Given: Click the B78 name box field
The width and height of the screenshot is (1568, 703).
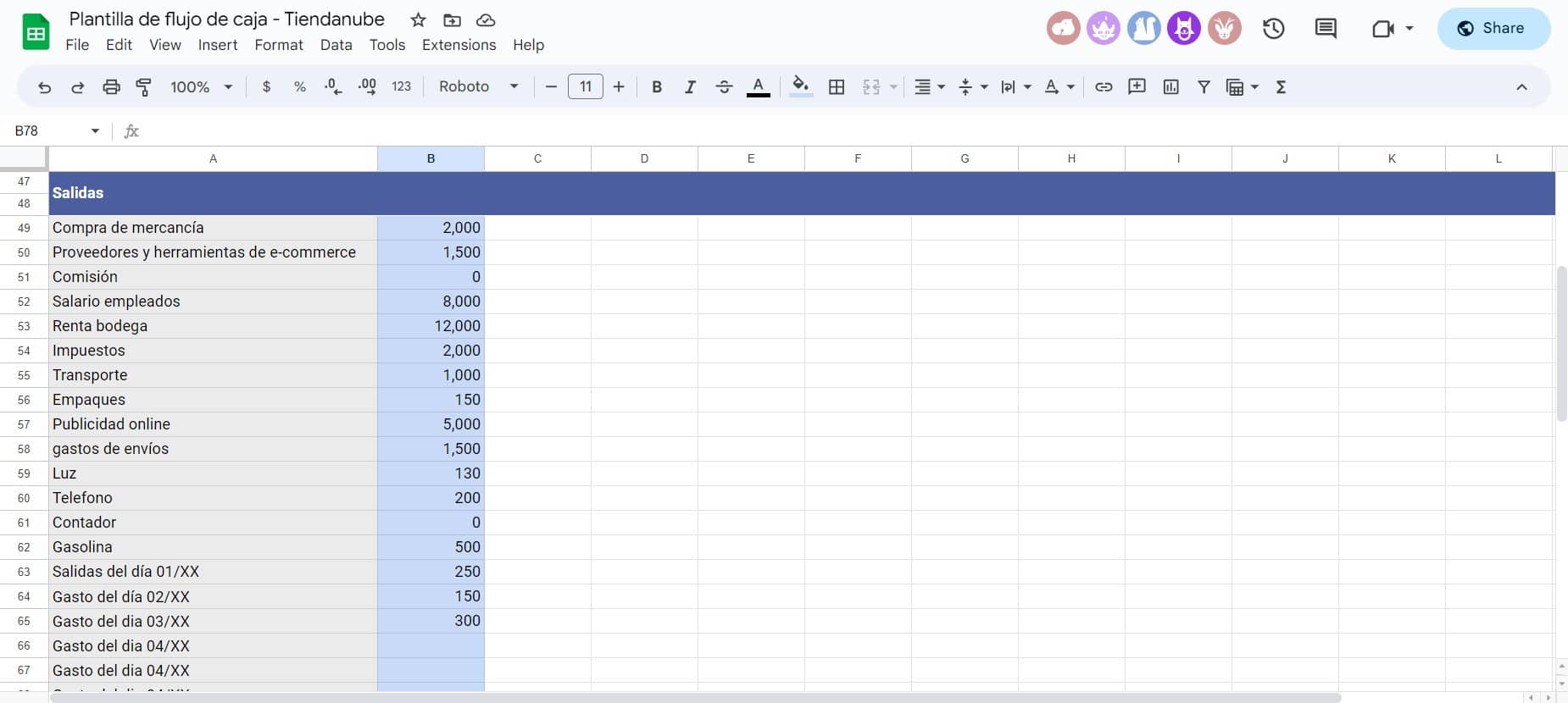Looking at the screenshot, I should pos(51,131).
